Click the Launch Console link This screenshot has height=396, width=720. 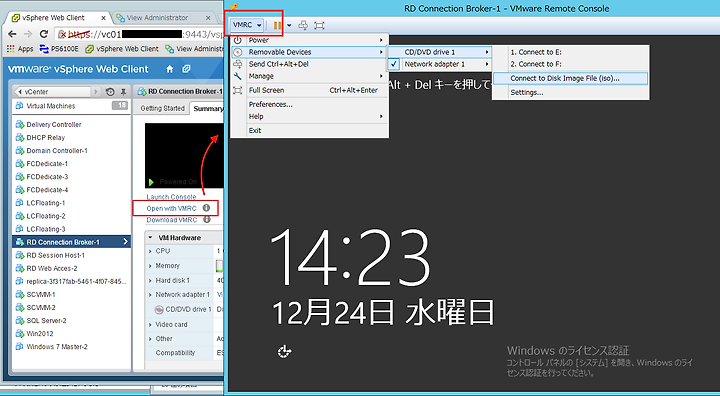coord(171,197)
